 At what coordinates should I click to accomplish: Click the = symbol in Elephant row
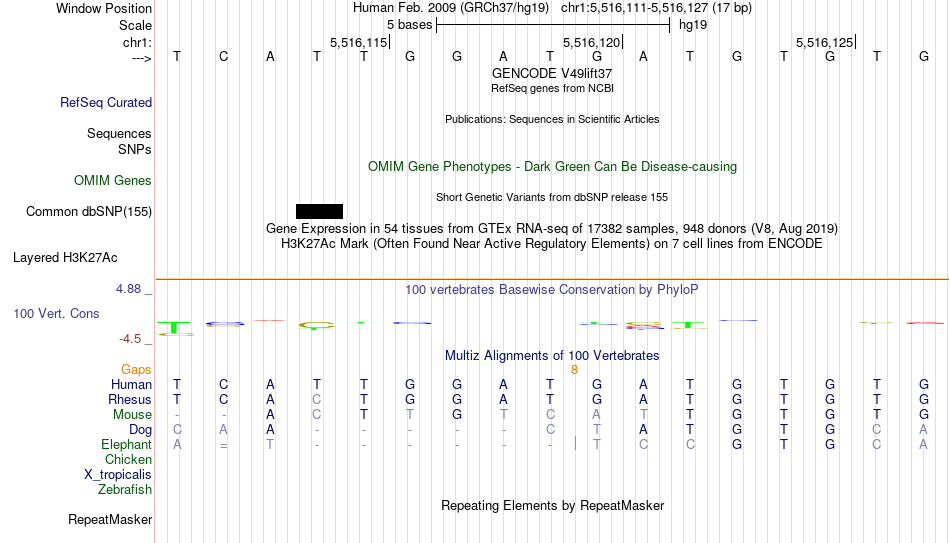click(x=224, y=445)
